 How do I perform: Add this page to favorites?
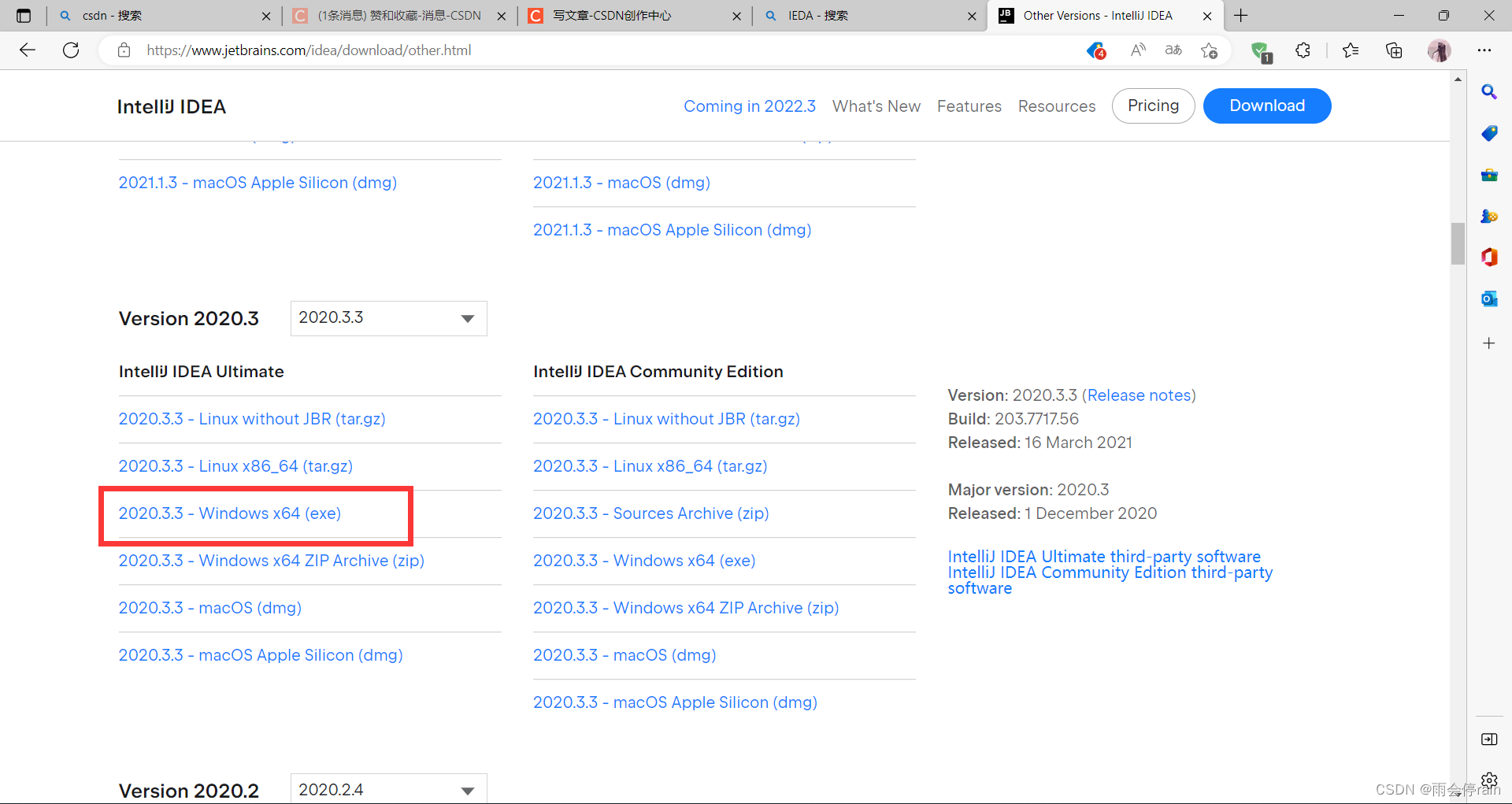point(1210,50)
